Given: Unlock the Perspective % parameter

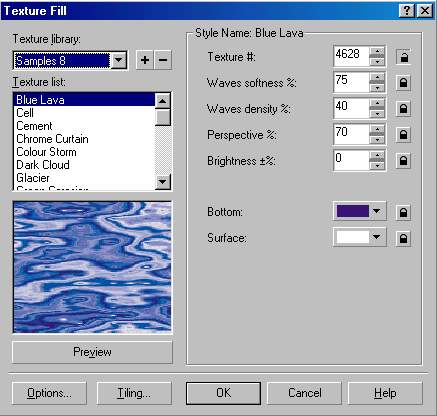Looking at the screenshot, I should [x=403, y=135].
